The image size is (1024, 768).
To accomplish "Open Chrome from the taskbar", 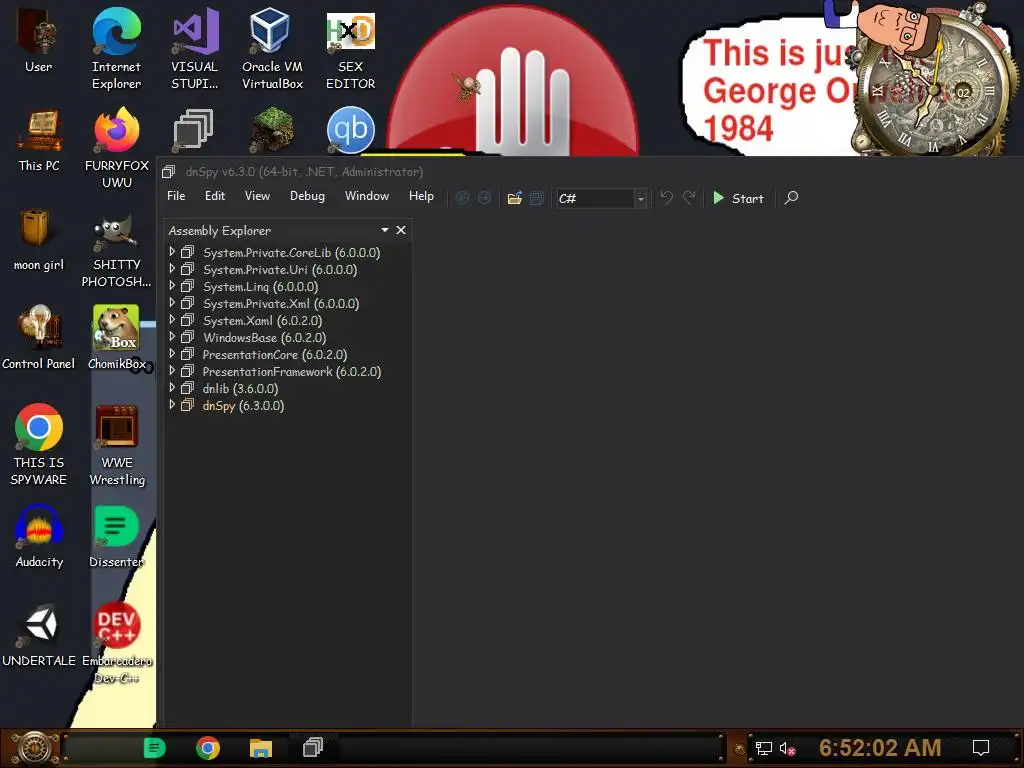I will 208,748.
